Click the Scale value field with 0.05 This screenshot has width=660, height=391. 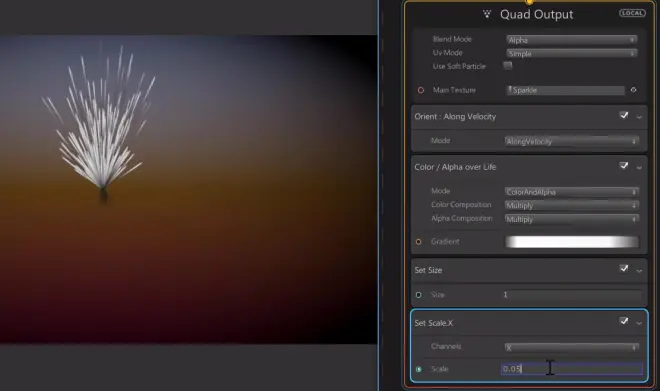pyautogui.click(x=572, y=369)
